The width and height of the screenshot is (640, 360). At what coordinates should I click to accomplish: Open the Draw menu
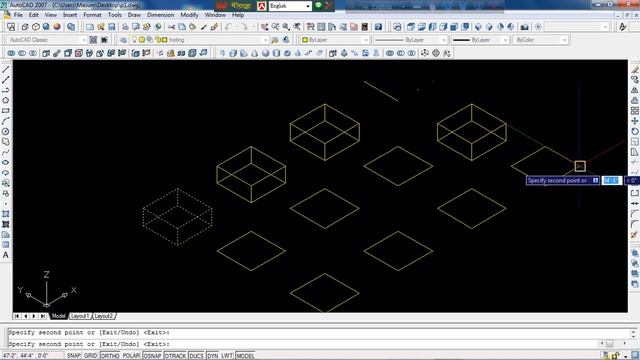[x=134, y=15]
